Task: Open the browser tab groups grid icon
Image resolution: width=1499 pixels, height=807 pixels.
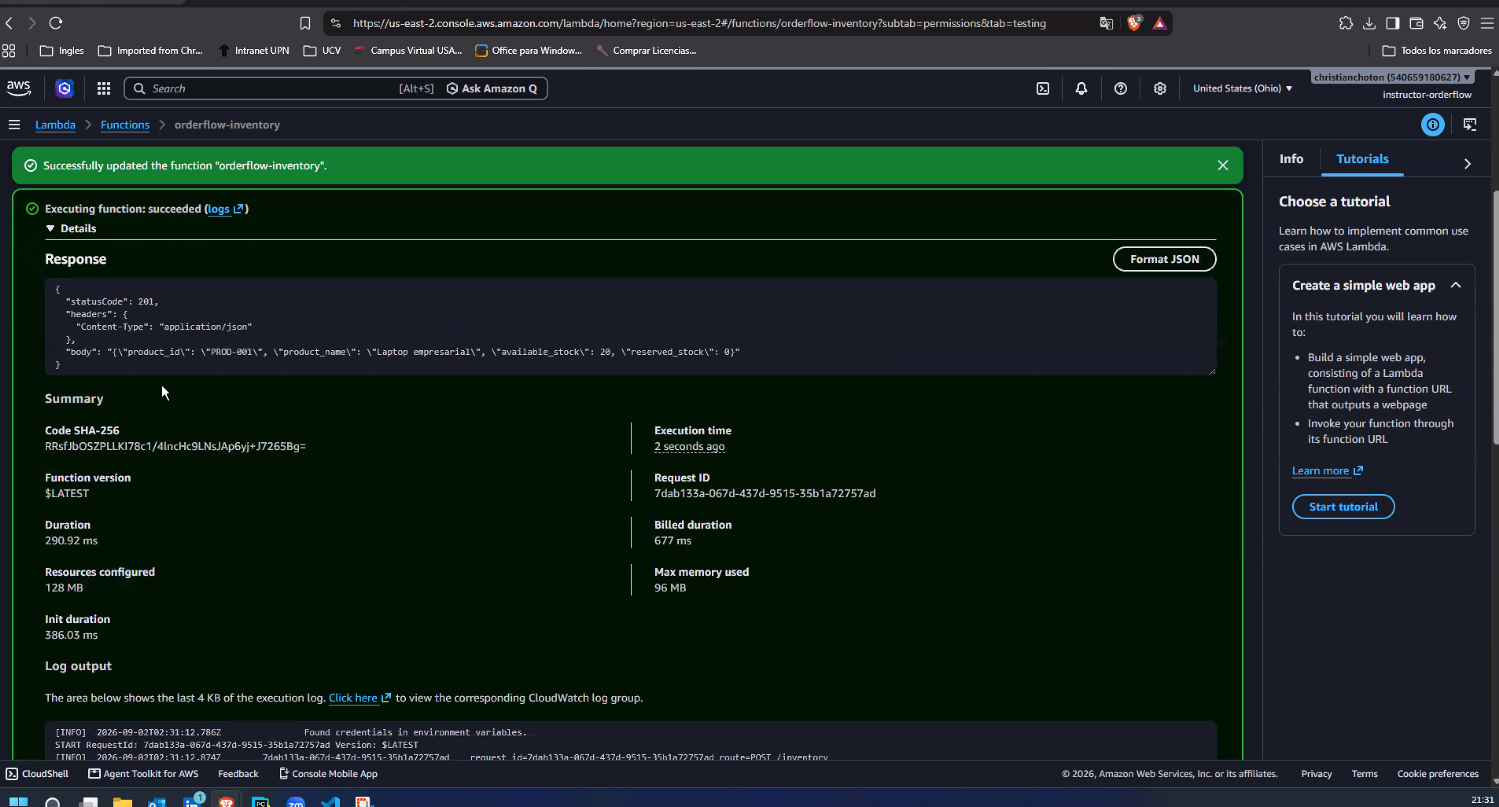Action: click(9, 50)
